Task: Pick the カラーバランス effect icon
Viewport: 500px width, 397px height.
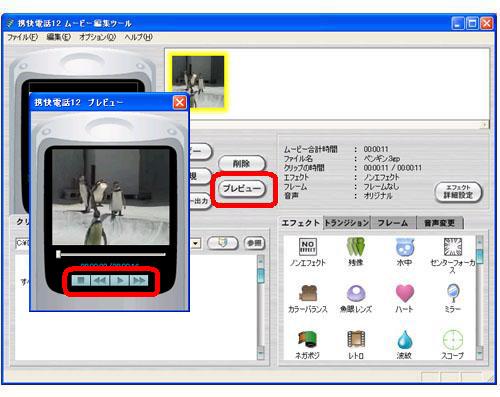Action: point(307,293)
